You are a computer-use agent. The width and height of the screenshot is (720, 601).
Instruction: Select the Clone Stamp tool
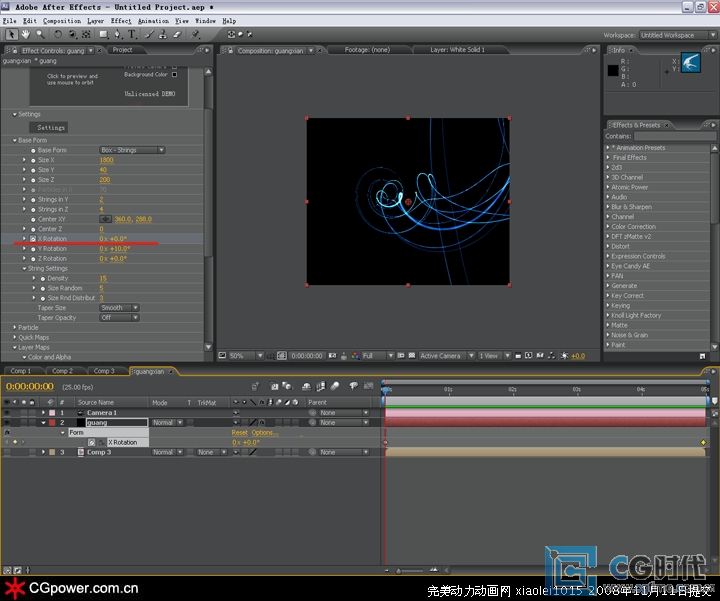click(163, 34)
